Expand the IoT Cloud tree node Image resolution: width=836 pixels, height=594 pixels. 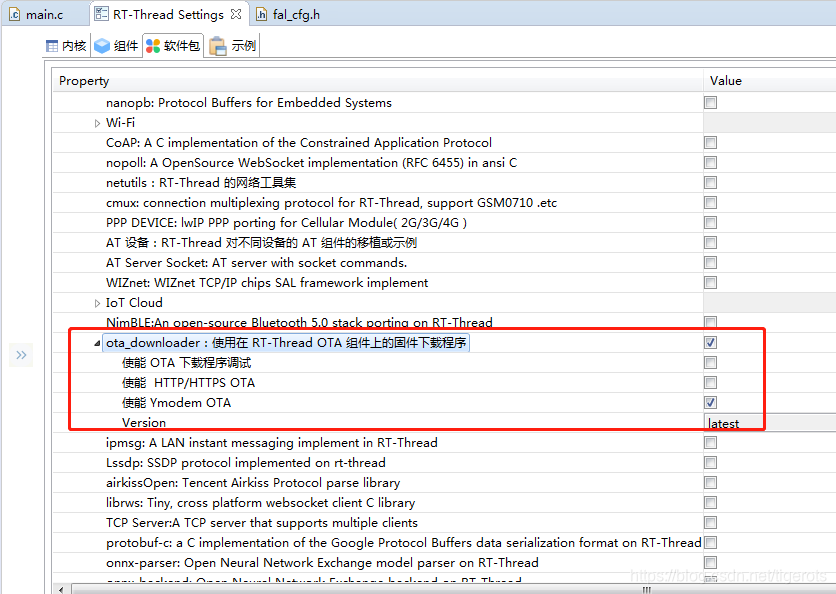pos(97,303)
